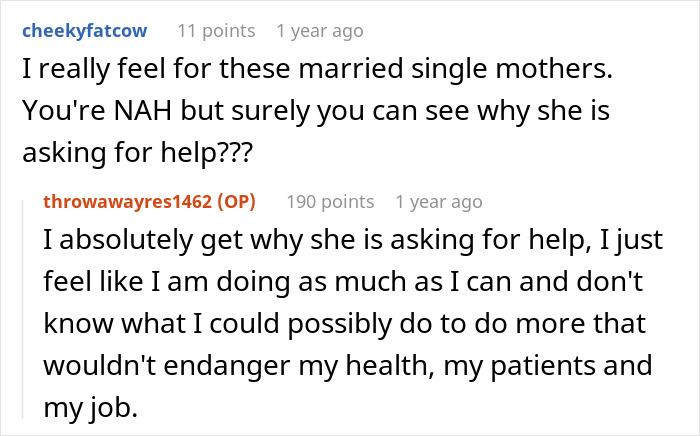The width and height of the screenshot is (700, 436).
Task: Click the (OP) tag beside throwawayres1462
Action: 236,202
